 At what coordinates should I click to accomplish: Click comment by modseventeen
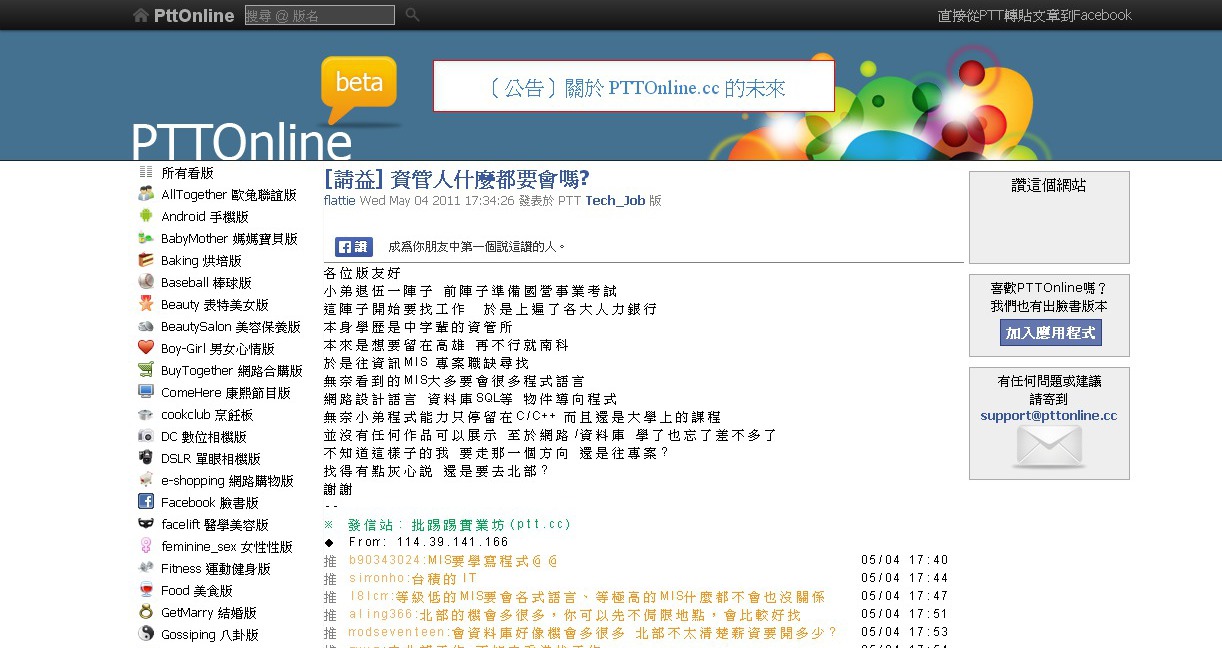[592, 632]
